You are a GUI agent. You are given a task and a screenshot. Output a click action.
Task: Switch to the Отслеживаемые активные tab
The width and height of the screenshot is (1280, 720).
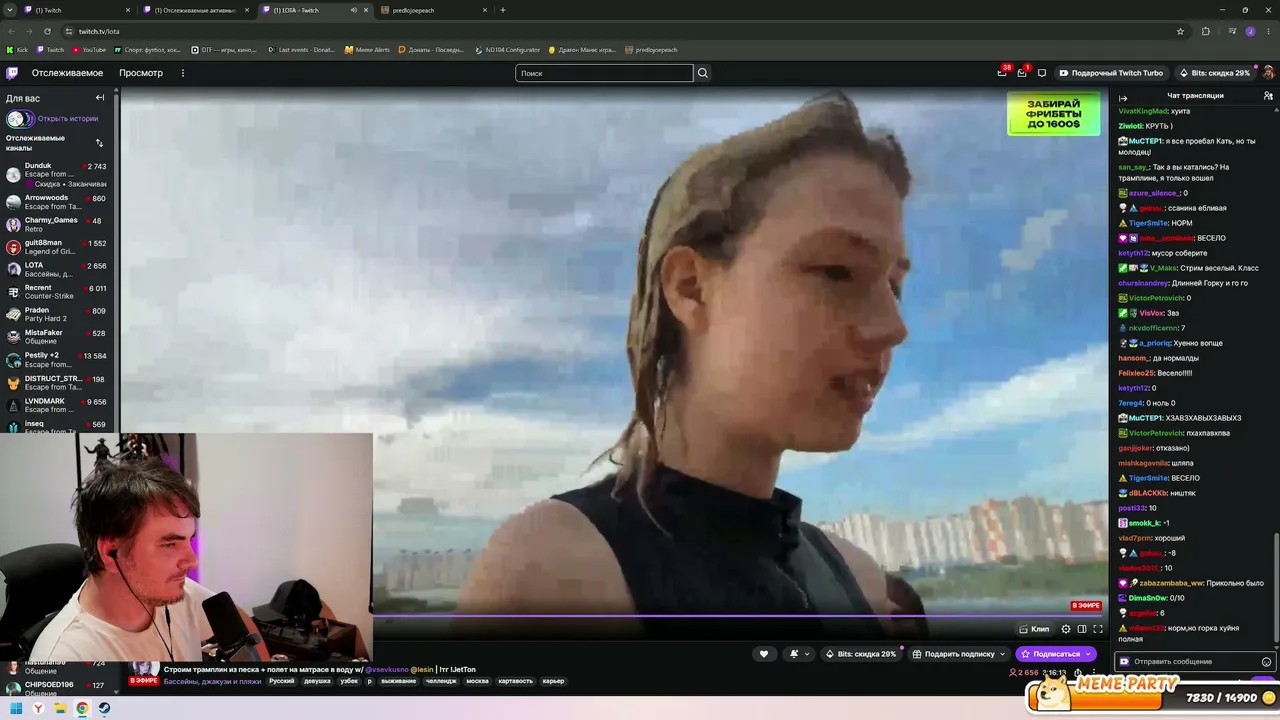point(197,10)
